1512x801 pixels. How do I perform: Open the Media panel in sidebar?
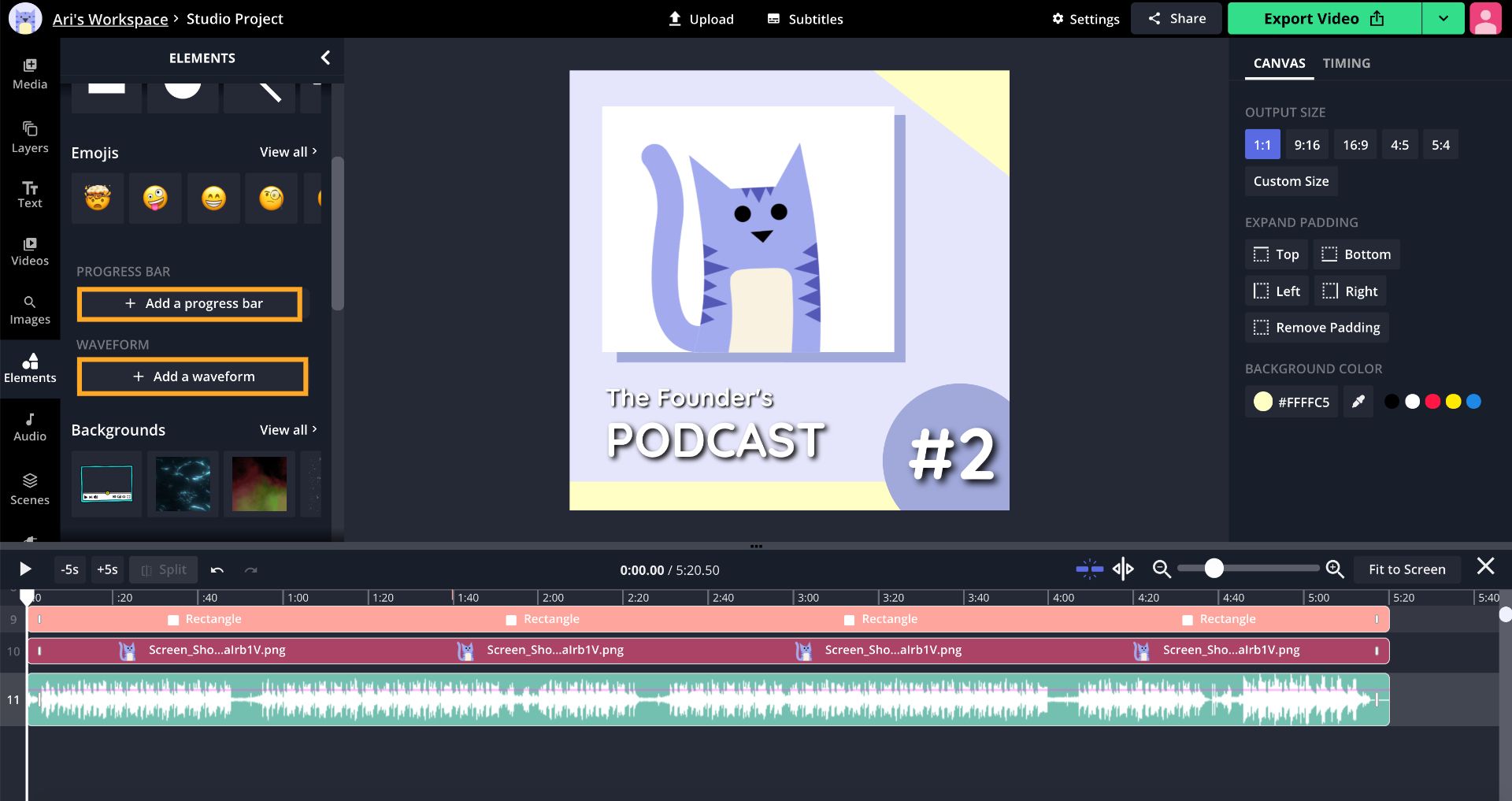click(30, 74)
